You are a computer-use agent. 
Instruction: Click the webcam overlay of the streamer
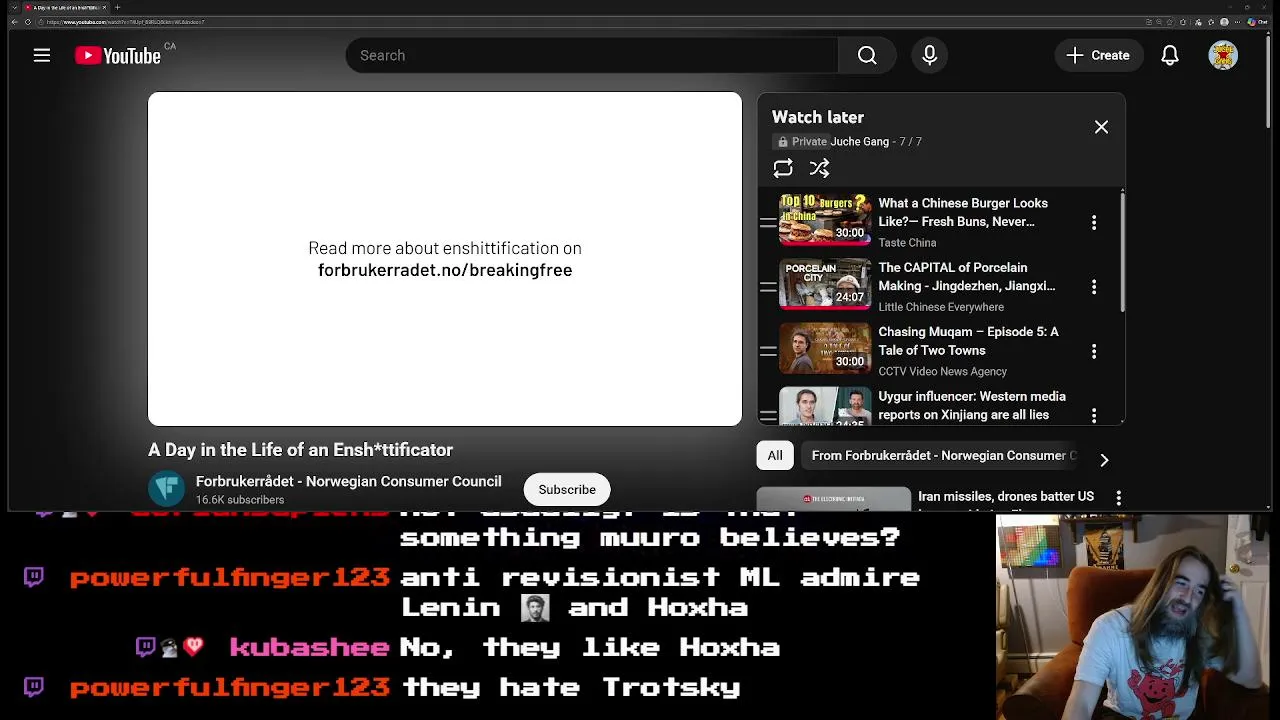pyautogui.click(x=1137, y=617)
